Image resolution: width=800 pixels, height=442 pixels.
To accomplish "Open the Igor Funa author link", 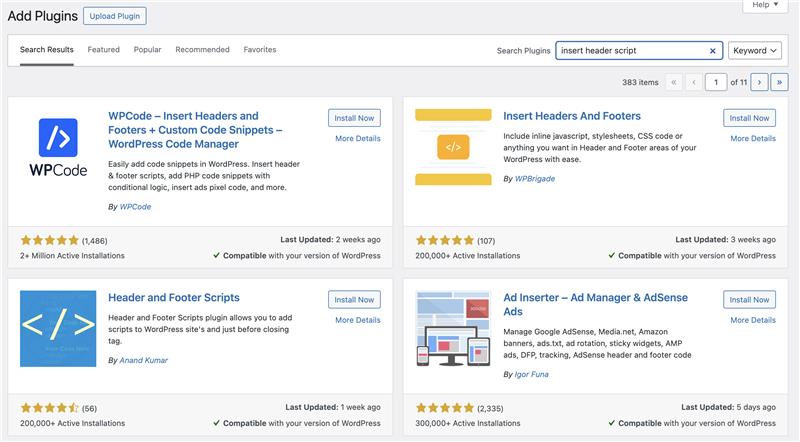I will (x=532, y=374).
